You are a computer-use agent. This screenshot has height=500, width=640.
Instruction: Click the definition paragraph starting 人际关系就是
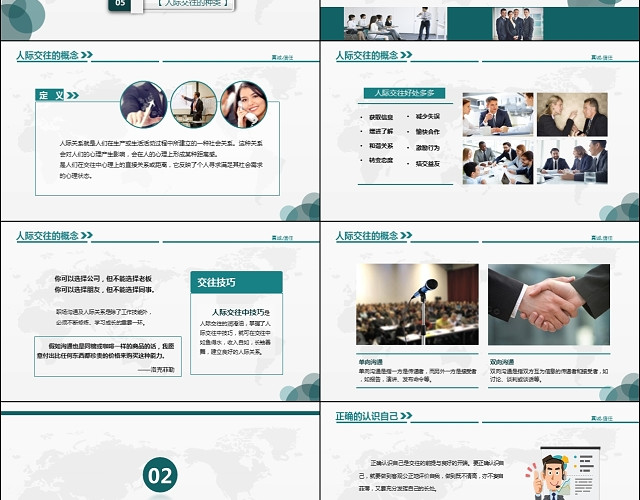click(161, 160)
